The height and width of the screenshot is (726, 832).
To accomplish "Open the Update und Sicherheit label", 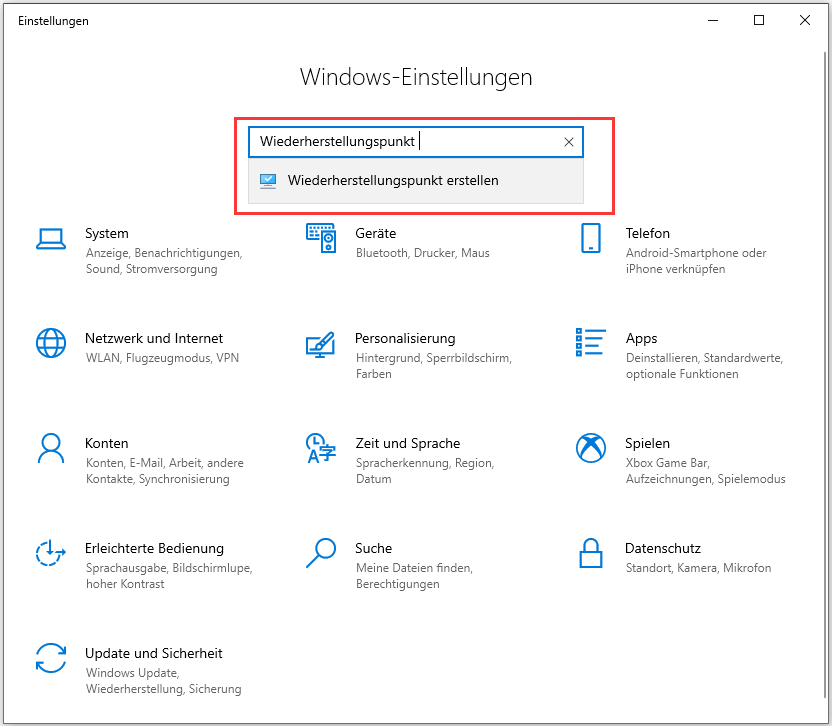I will [x=154, y=653].
